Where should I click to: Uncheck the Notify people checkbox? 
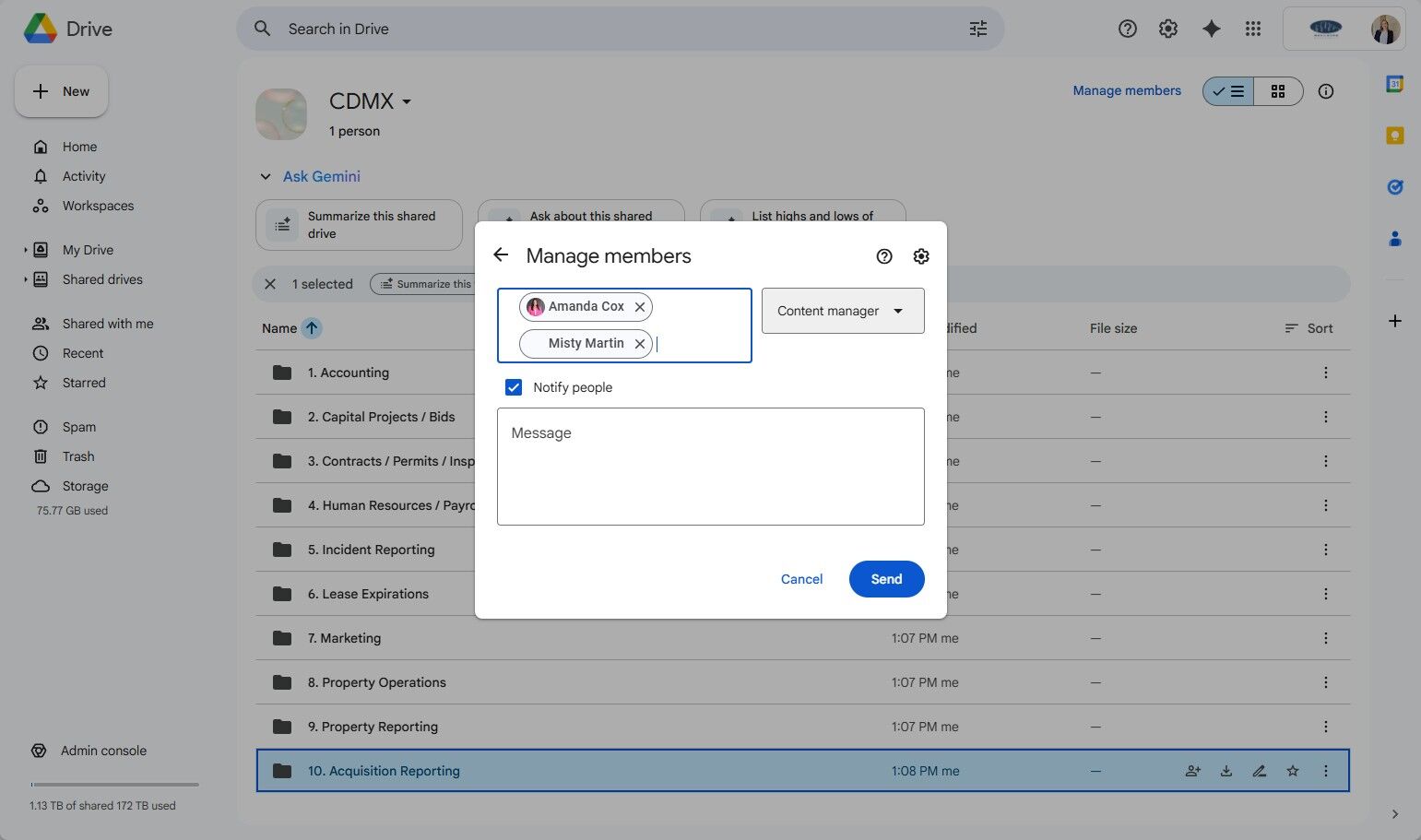click(514, 387)
